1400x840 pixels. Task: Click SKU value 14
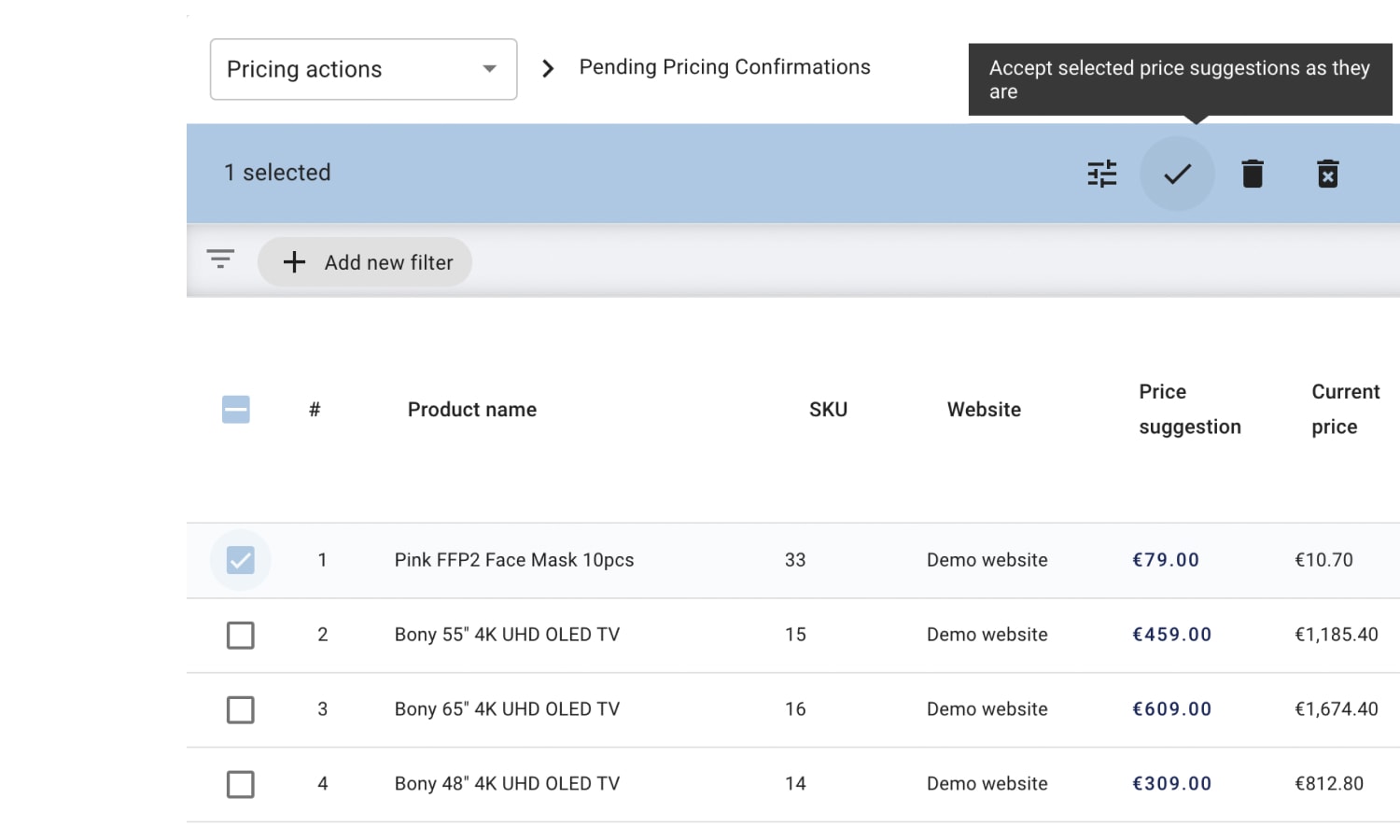click(795, 784)
